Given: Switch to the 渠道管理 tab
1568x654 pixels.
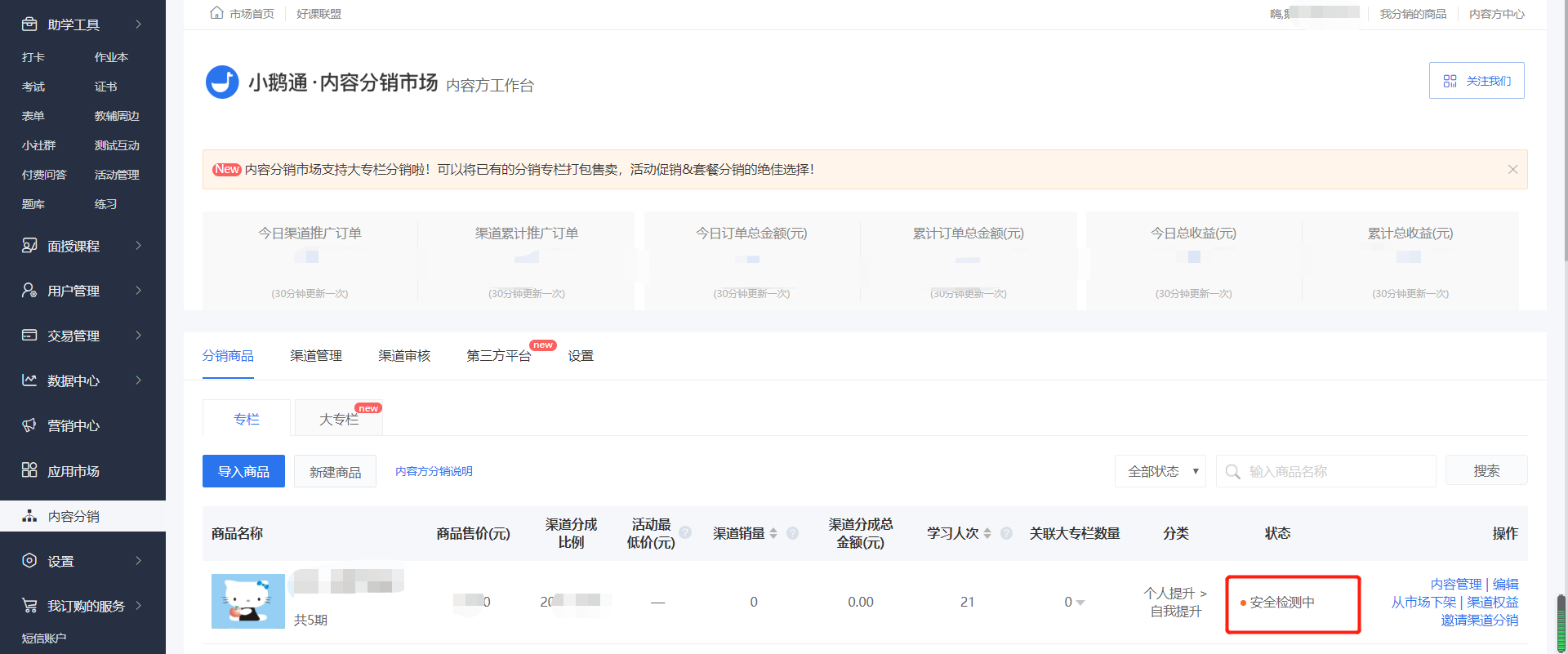Looking at the screenshot, I should pyautogui.click(x=316, y=356).
